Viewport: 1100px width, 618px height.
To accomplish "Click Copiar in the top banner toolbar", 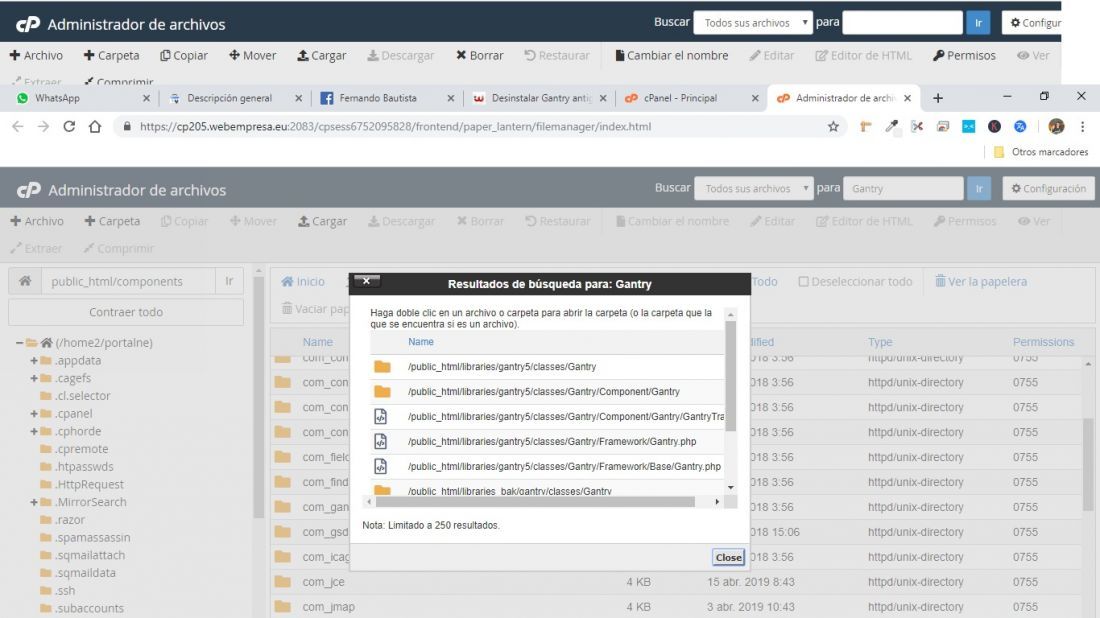I will [184, 55].
